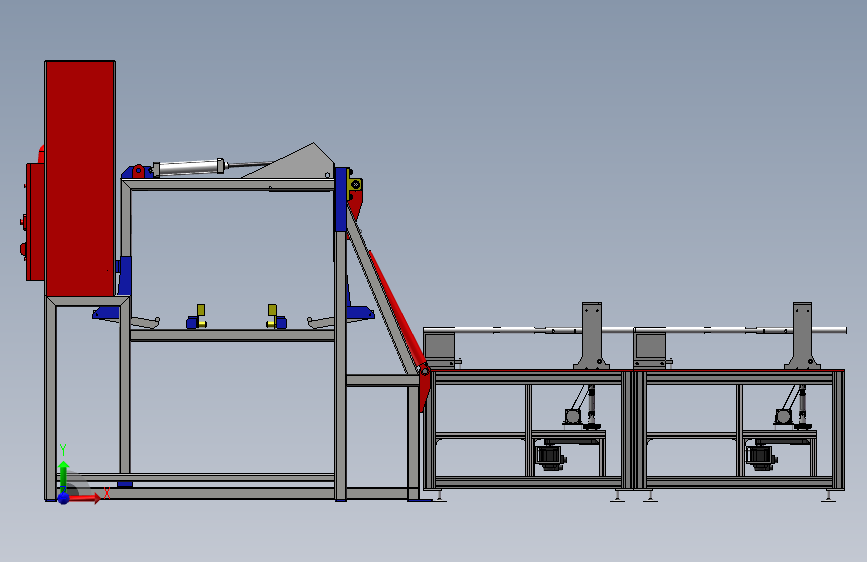This screenshot has height=562, width=867.
Task: Select the white pneumatic cylinder on top frame
Action: 189,167
